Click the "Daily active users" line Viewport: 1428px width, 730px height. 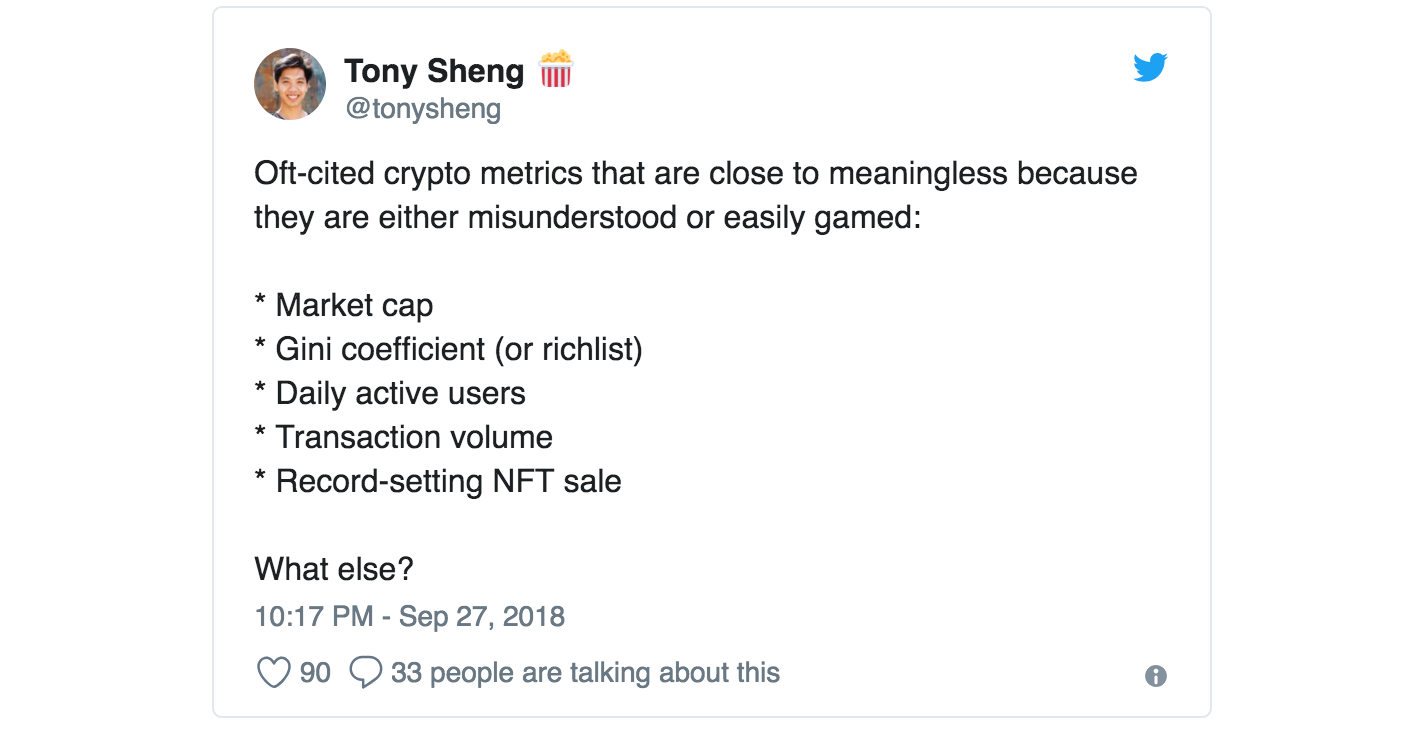tap(390, 393)
